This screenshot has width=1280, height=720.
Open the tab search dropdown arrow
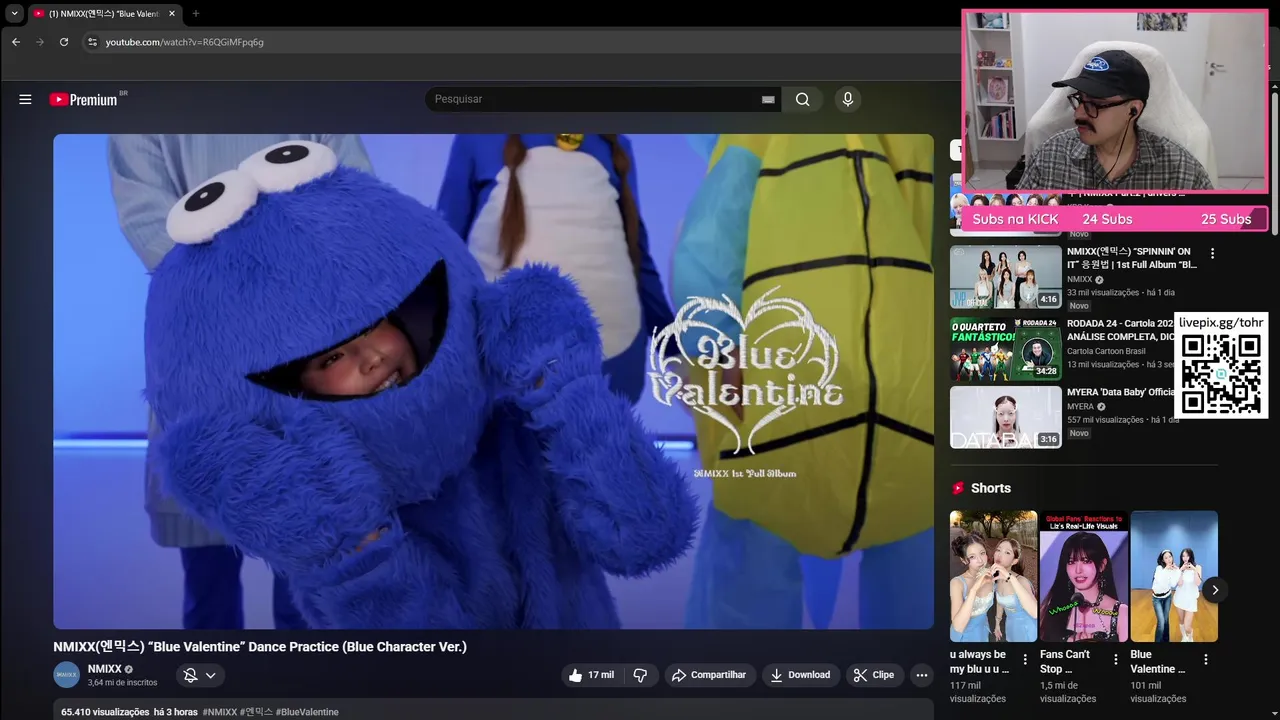click(x=14, y=14)
